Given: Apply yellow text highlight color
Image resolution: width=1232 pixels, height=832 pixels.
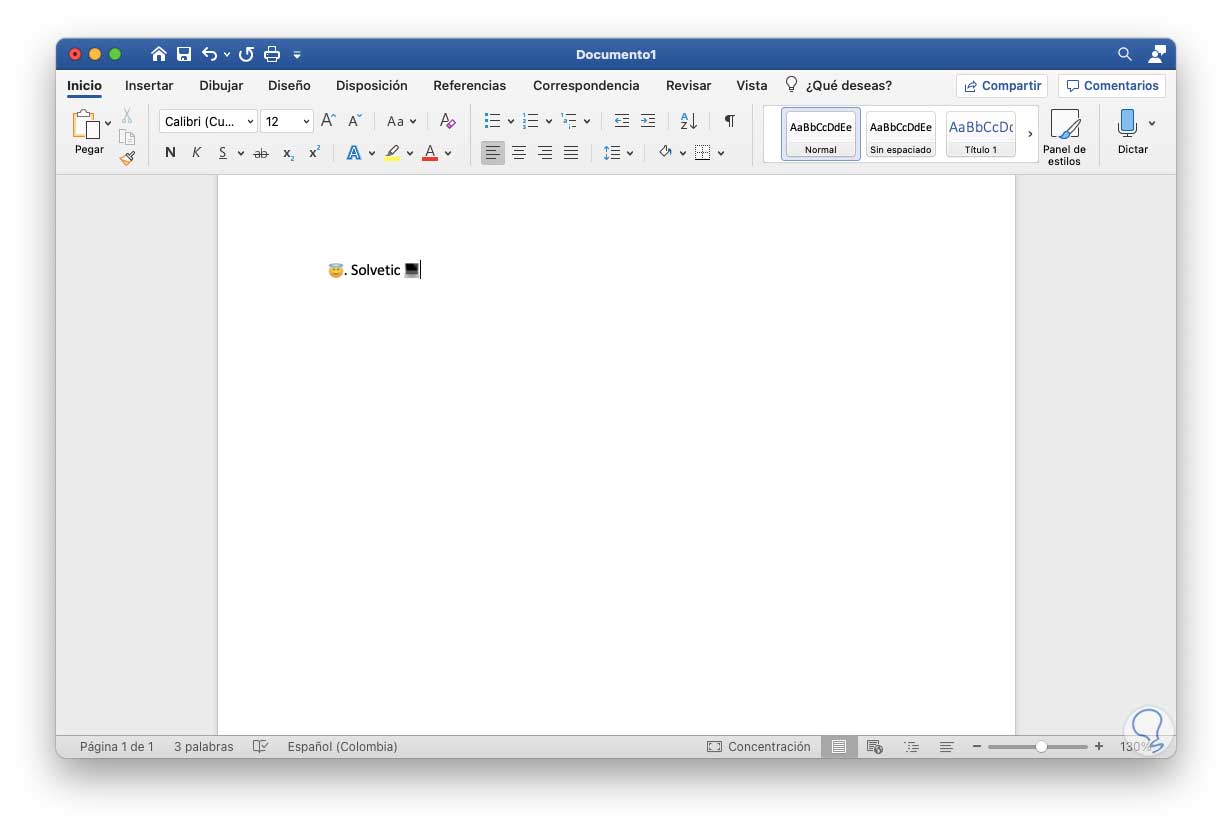Looking at the screenshot, I should tap(392, 153).
